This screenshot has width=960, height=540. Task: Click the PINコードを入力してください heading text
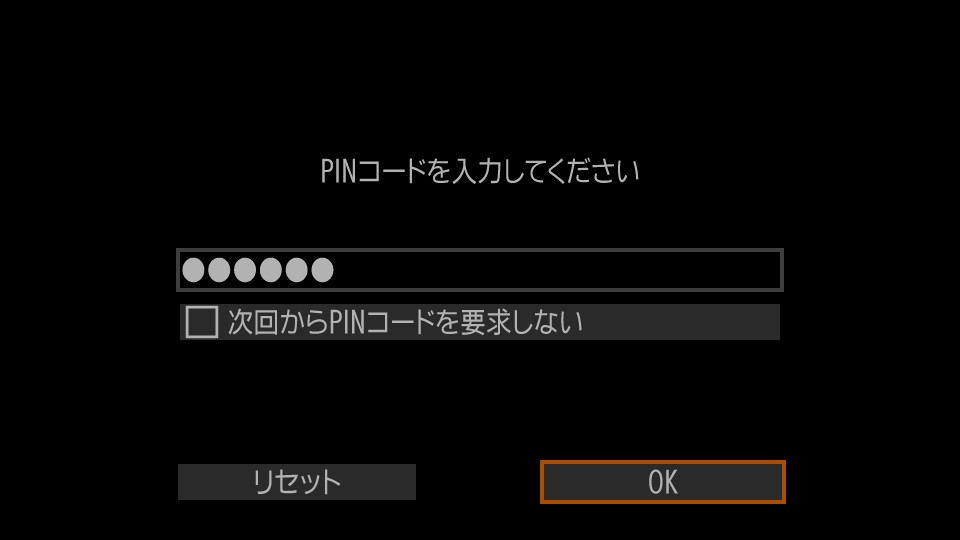480,171
